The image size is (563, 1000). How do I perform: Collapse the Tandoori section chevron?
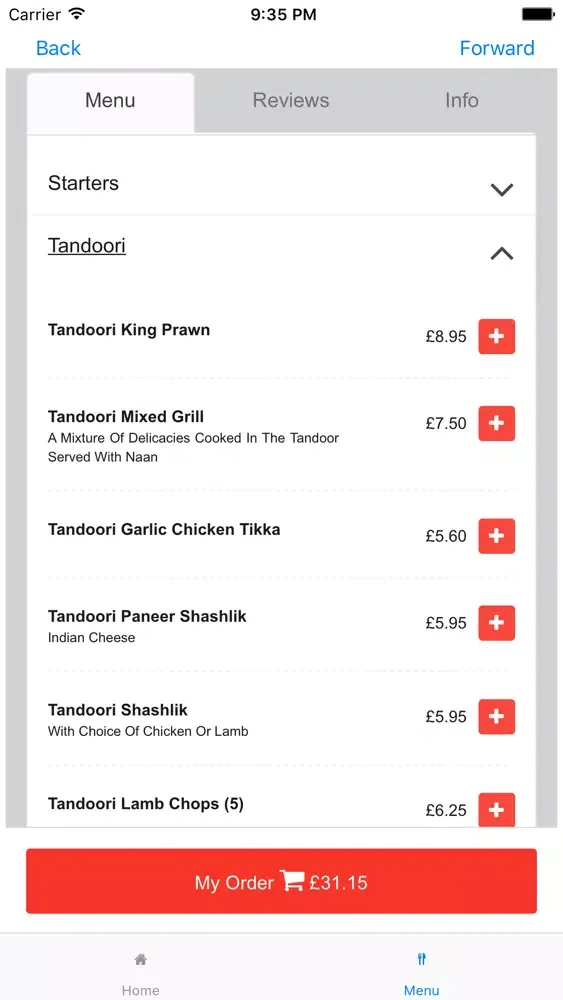[x=502, y=254]
